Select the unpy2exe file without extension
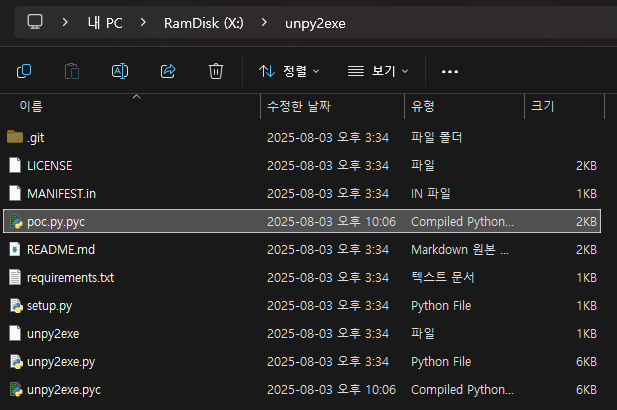This screenshot has height=410, width=617. click(53, 334)
